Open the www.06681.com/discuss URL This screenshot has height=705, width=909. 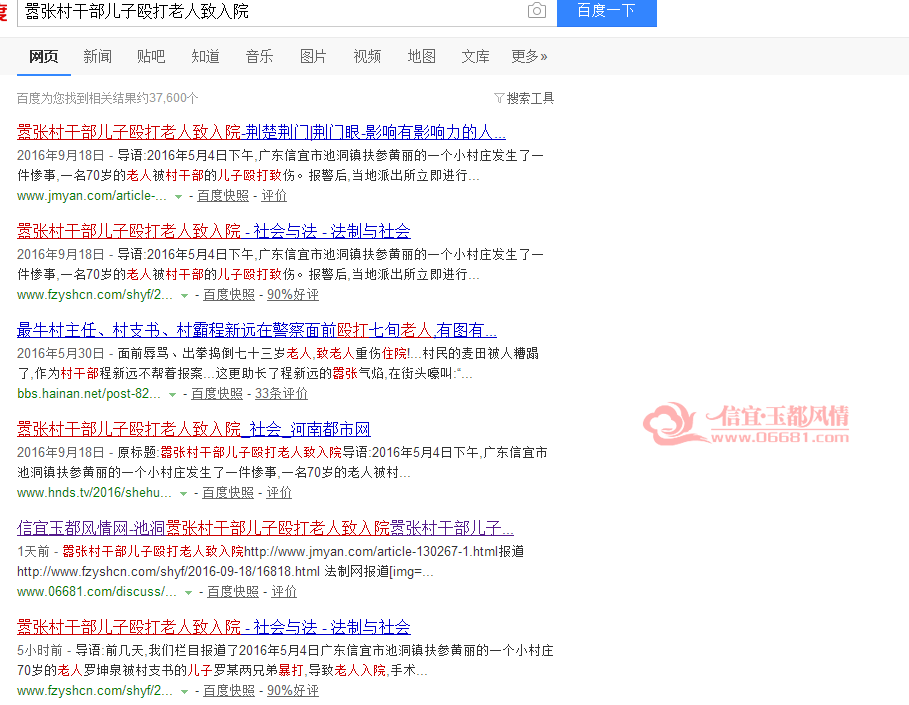(x=97, y=592)
